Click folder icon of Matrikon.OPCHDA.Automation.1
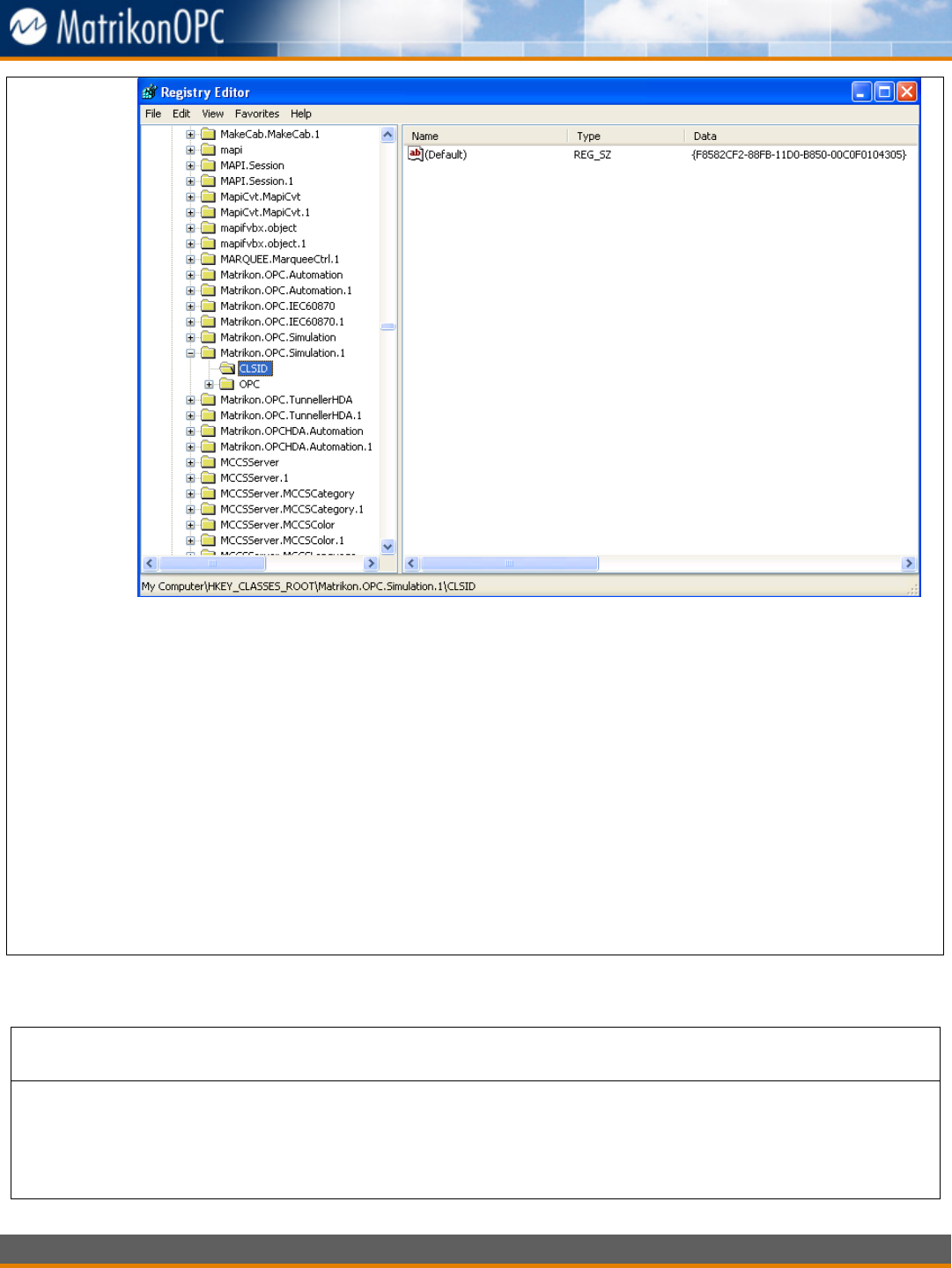The height and width of the screenshot is (1268, 952). 208,447
